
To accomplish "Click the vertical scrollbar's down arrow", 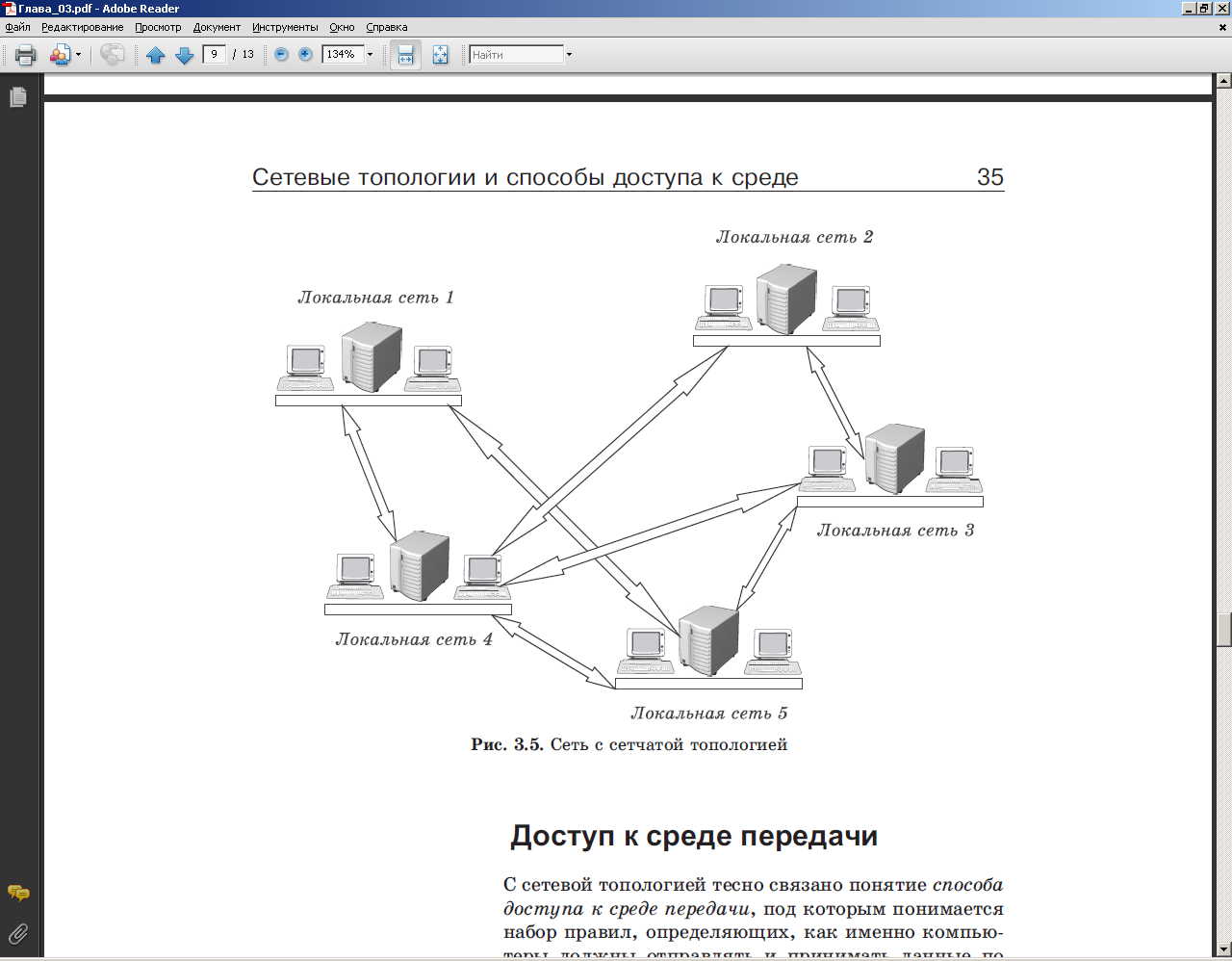I will pos(1223,949).
